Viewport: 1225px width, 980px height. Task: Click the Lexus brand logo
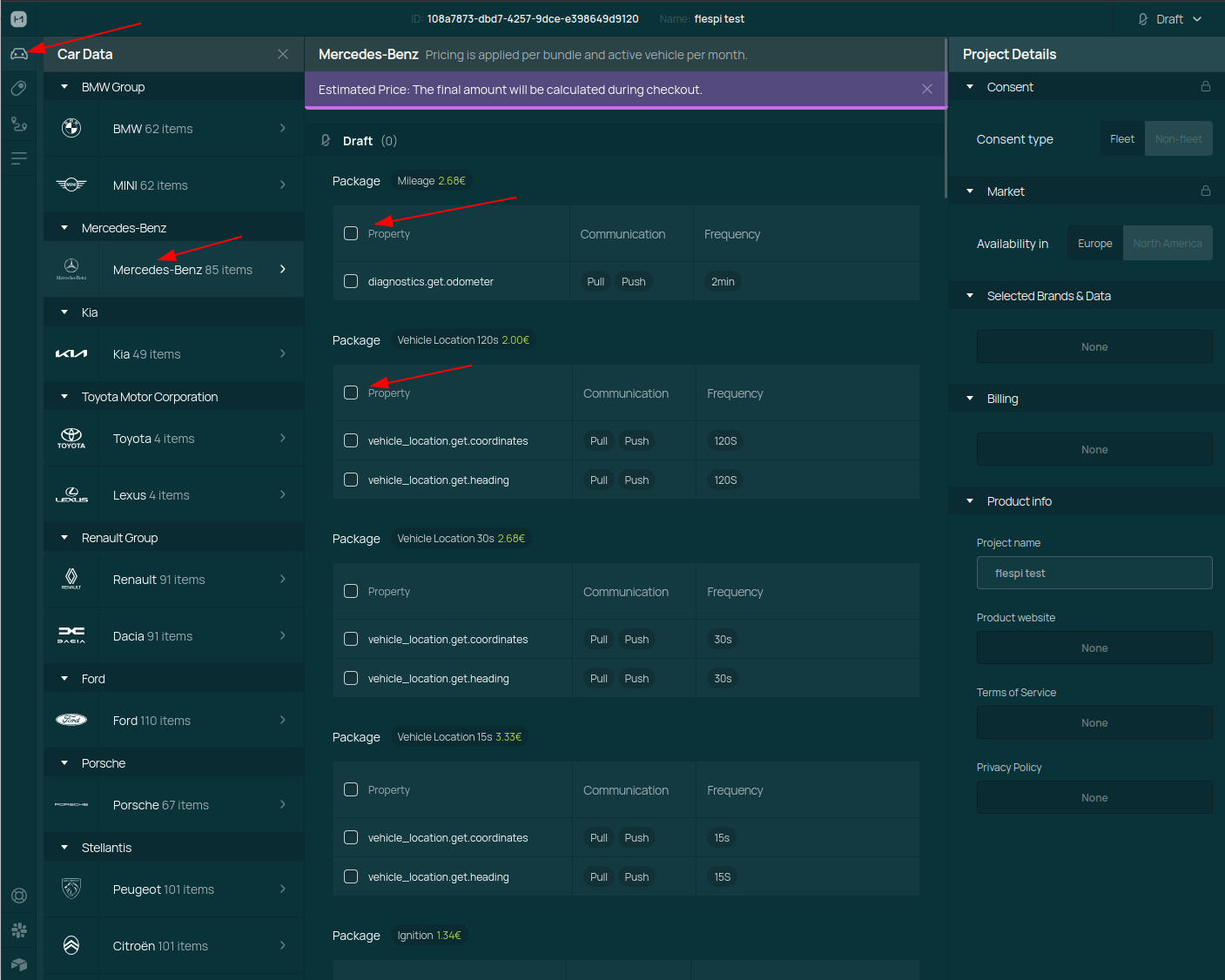click(x=71, y=494)
